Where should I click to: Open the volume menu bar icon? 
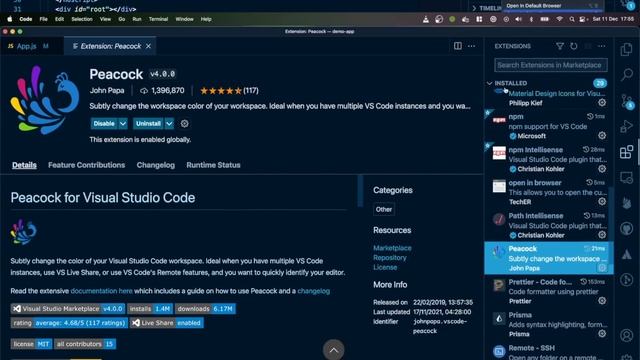(x=518, y=19)
